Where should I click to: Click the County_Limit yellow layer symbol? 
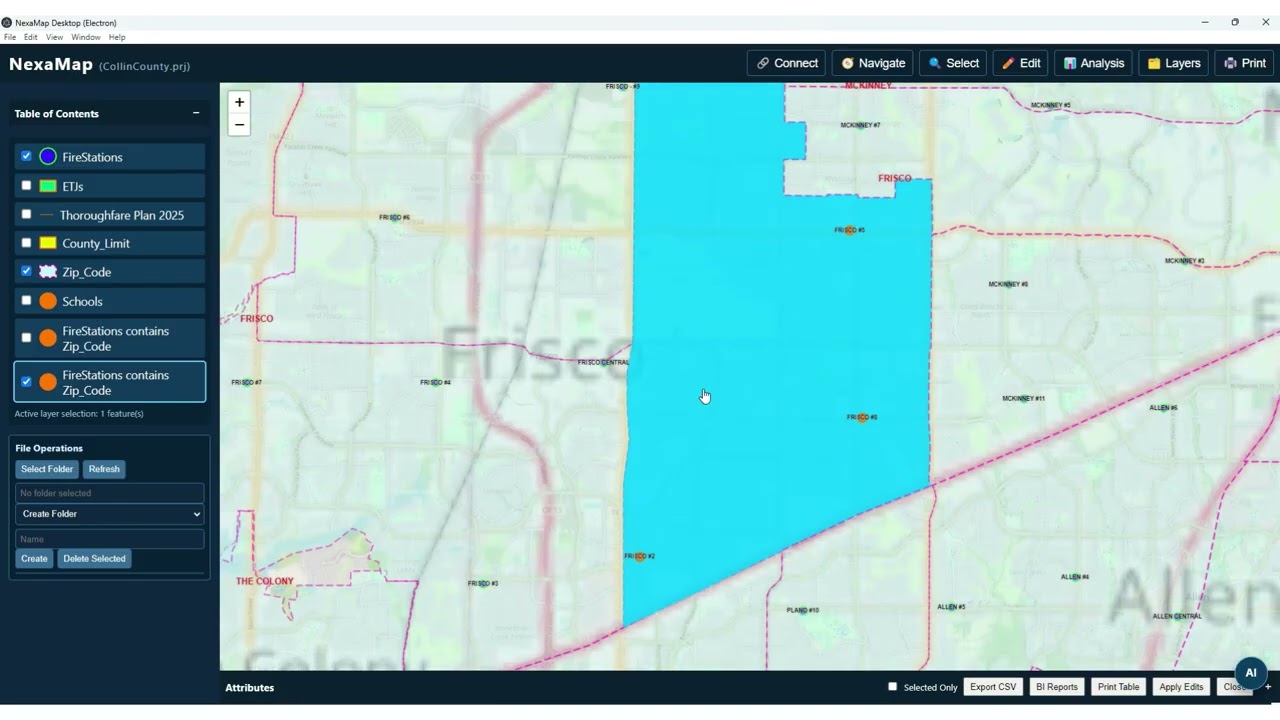tap(48, 243)
